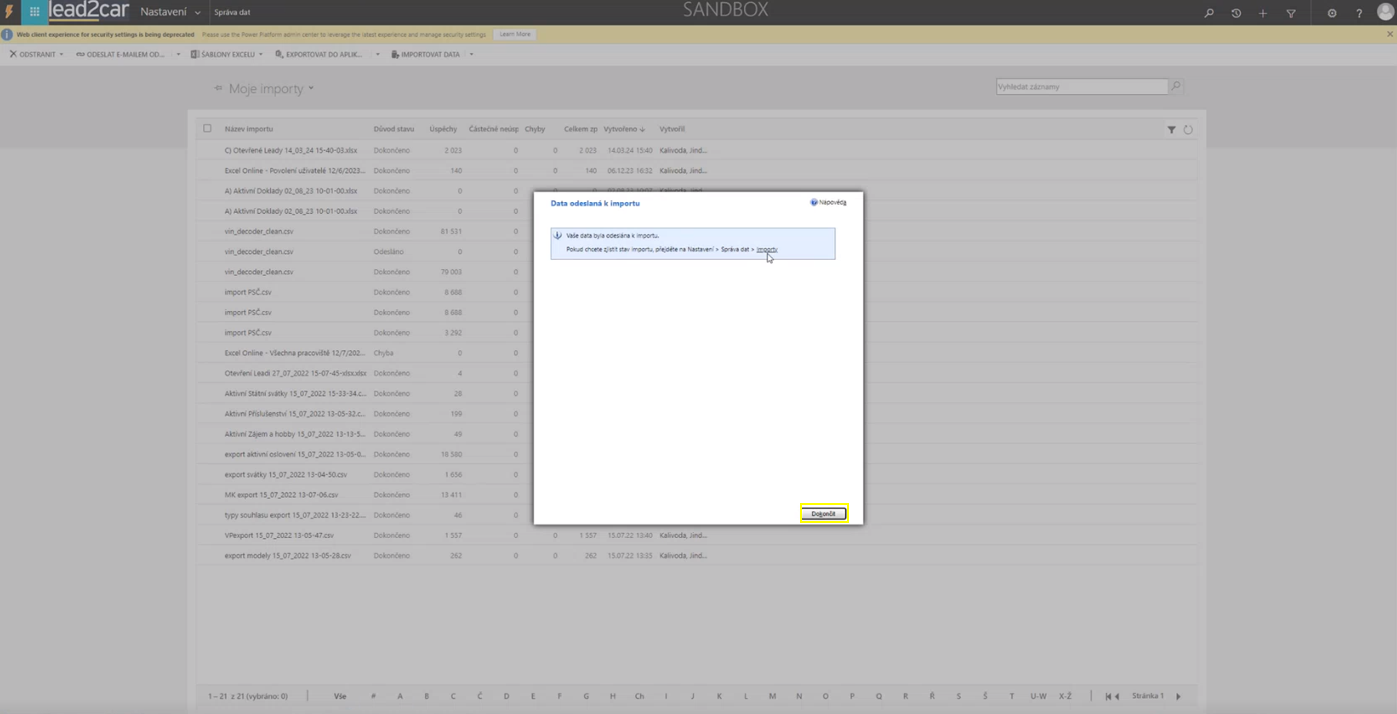Click the search magnifier in top bar
Image resolution: width=1397 pixels, height=714 pixels.
1208,13
